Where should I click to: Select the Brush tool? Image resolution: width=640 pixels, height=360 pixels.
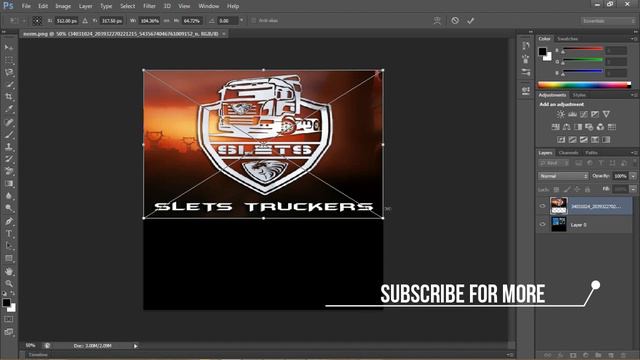[9, 135]
